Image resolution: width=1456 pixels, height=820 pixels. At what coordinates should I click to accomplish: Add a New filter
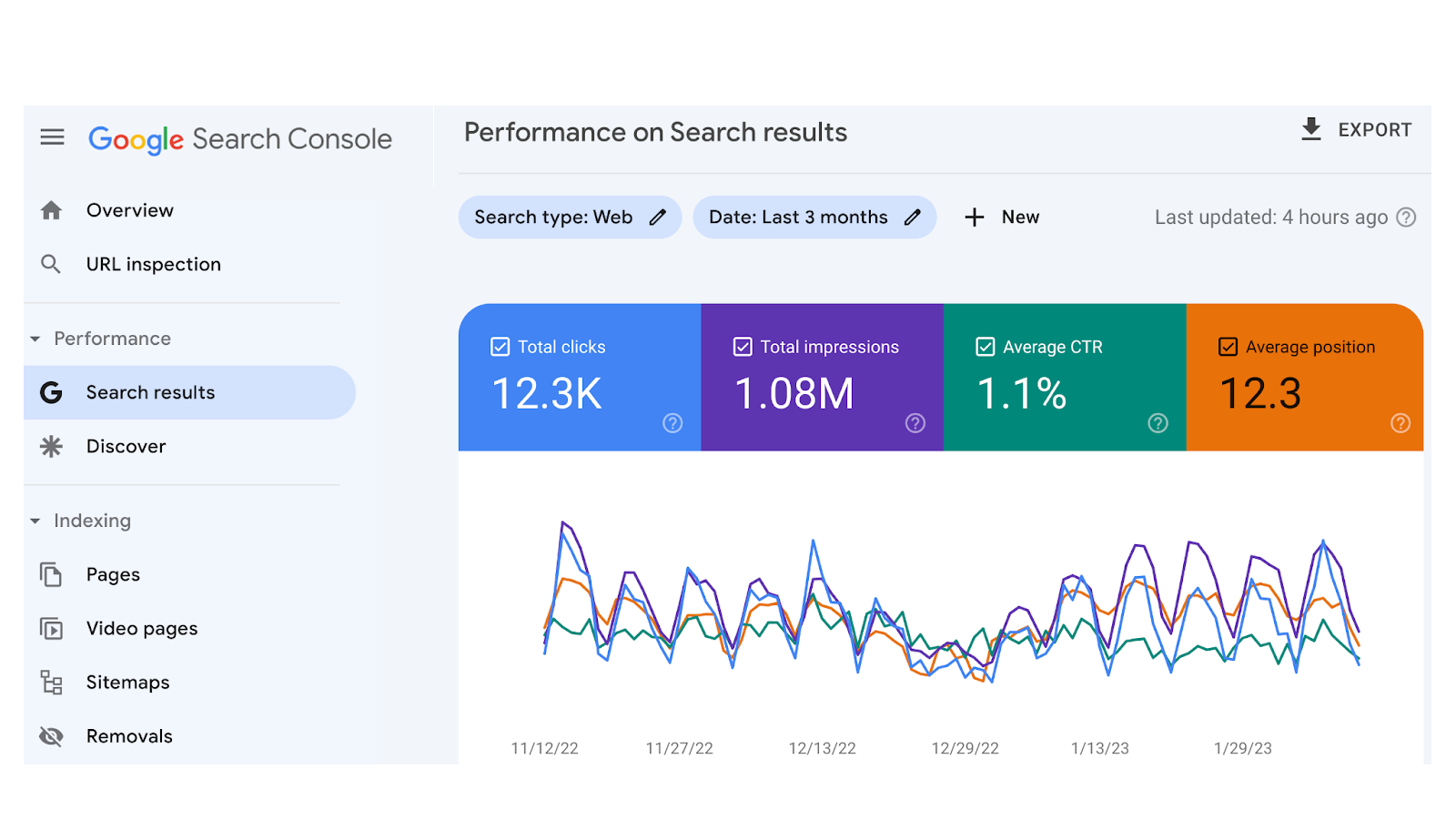coord(1002,218)
